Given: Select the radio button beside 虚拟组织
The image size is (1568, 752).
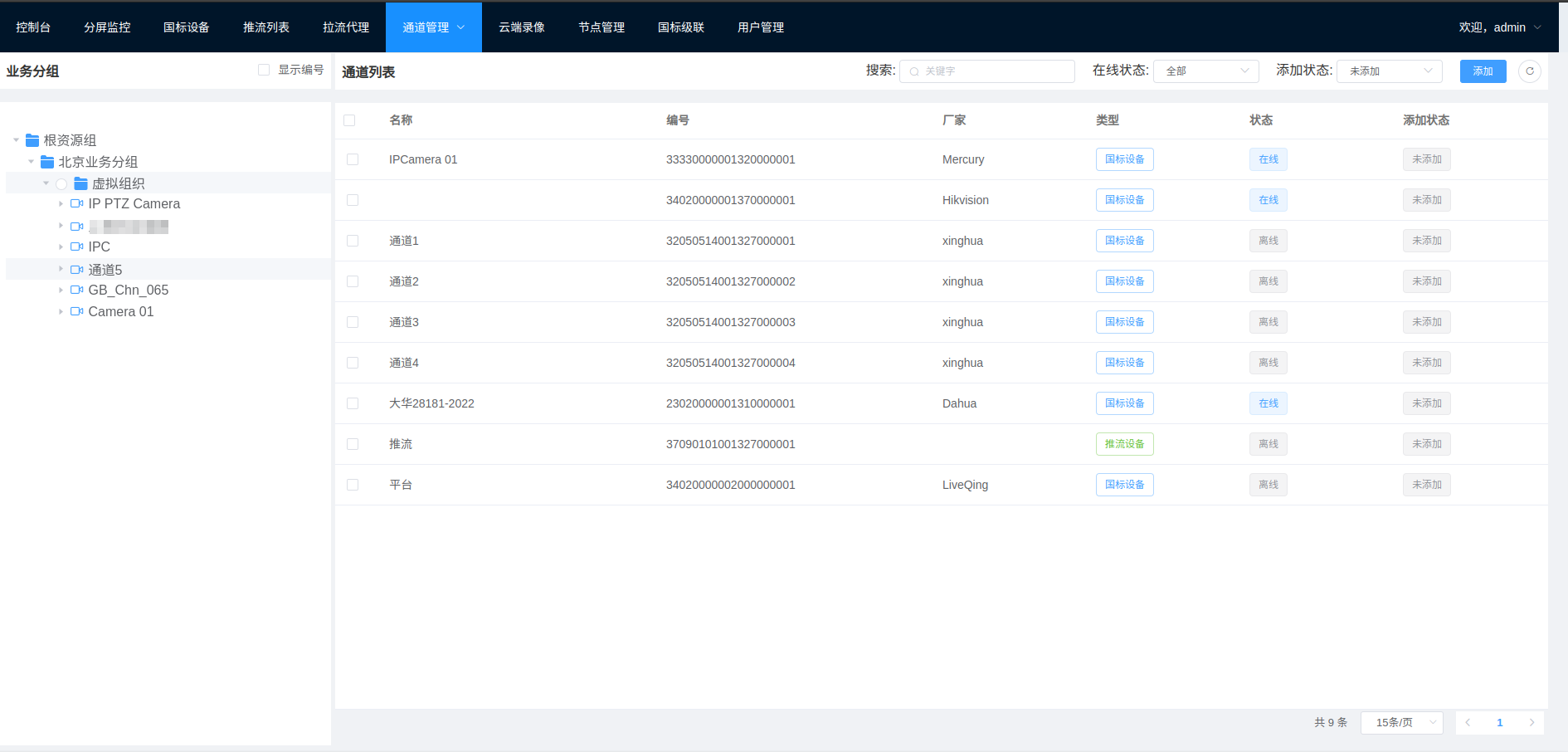Looking at the screenshot, I should tap(61, 183).
